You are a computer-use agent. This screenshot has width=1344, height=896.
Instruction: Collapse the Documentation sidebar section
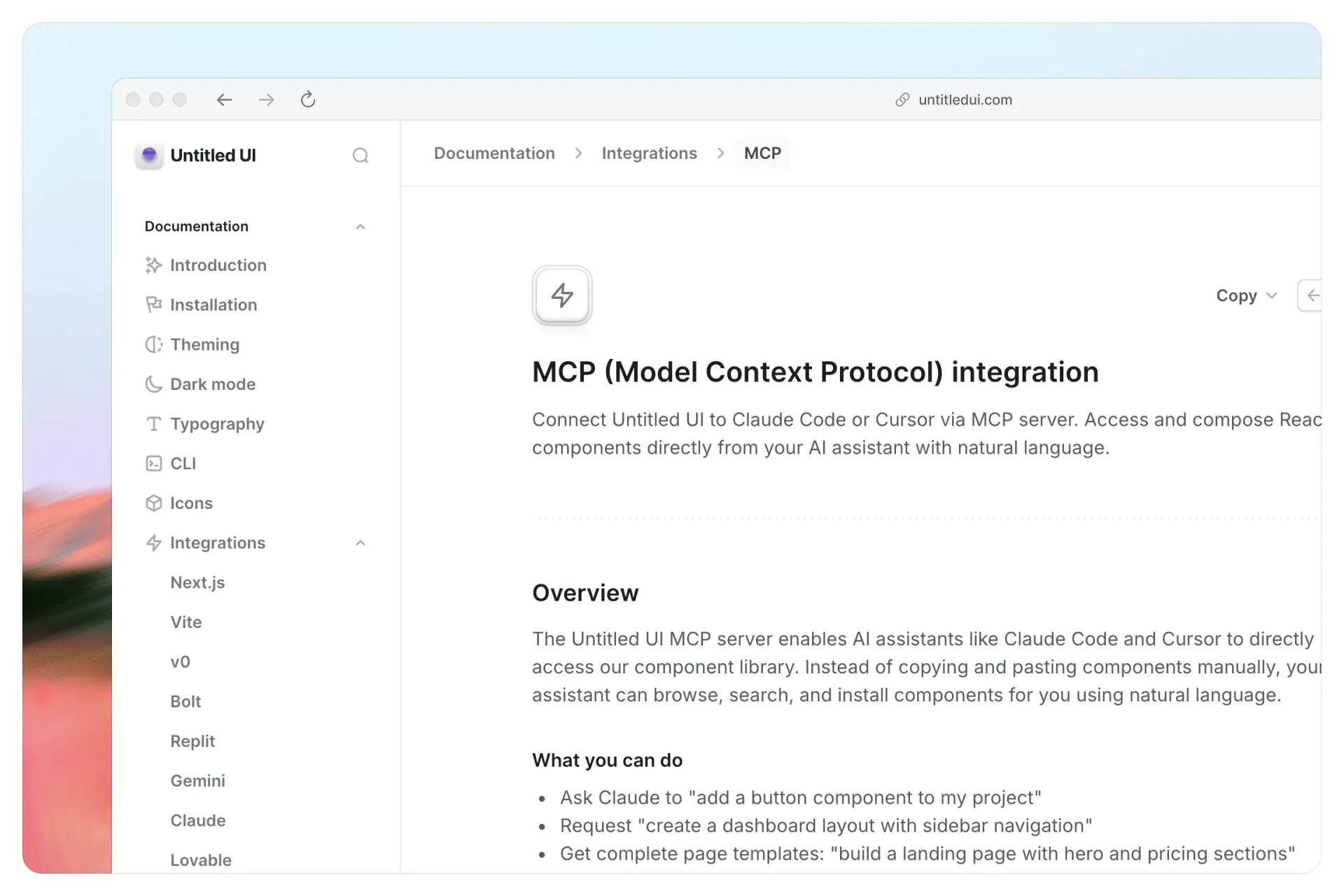point(360,226)
